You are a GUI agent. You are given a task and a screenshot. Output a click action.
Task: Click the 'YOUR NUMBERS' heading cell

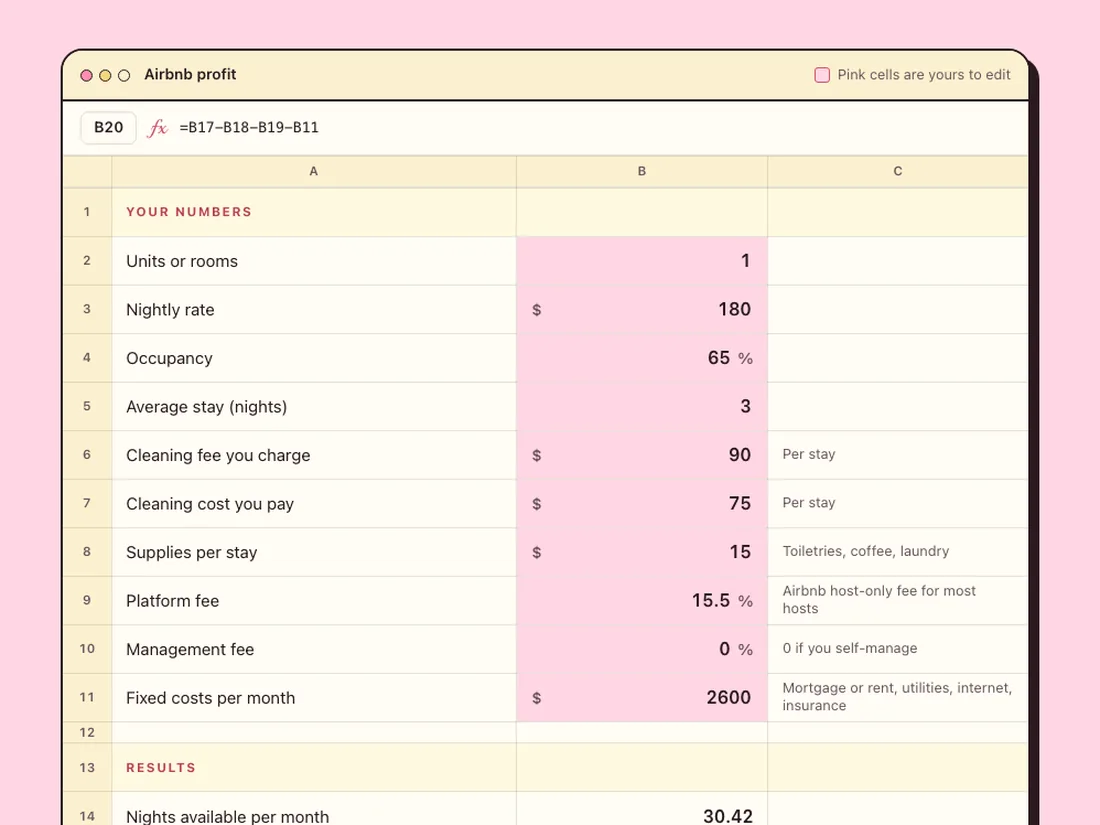click(x=314, y=212)
